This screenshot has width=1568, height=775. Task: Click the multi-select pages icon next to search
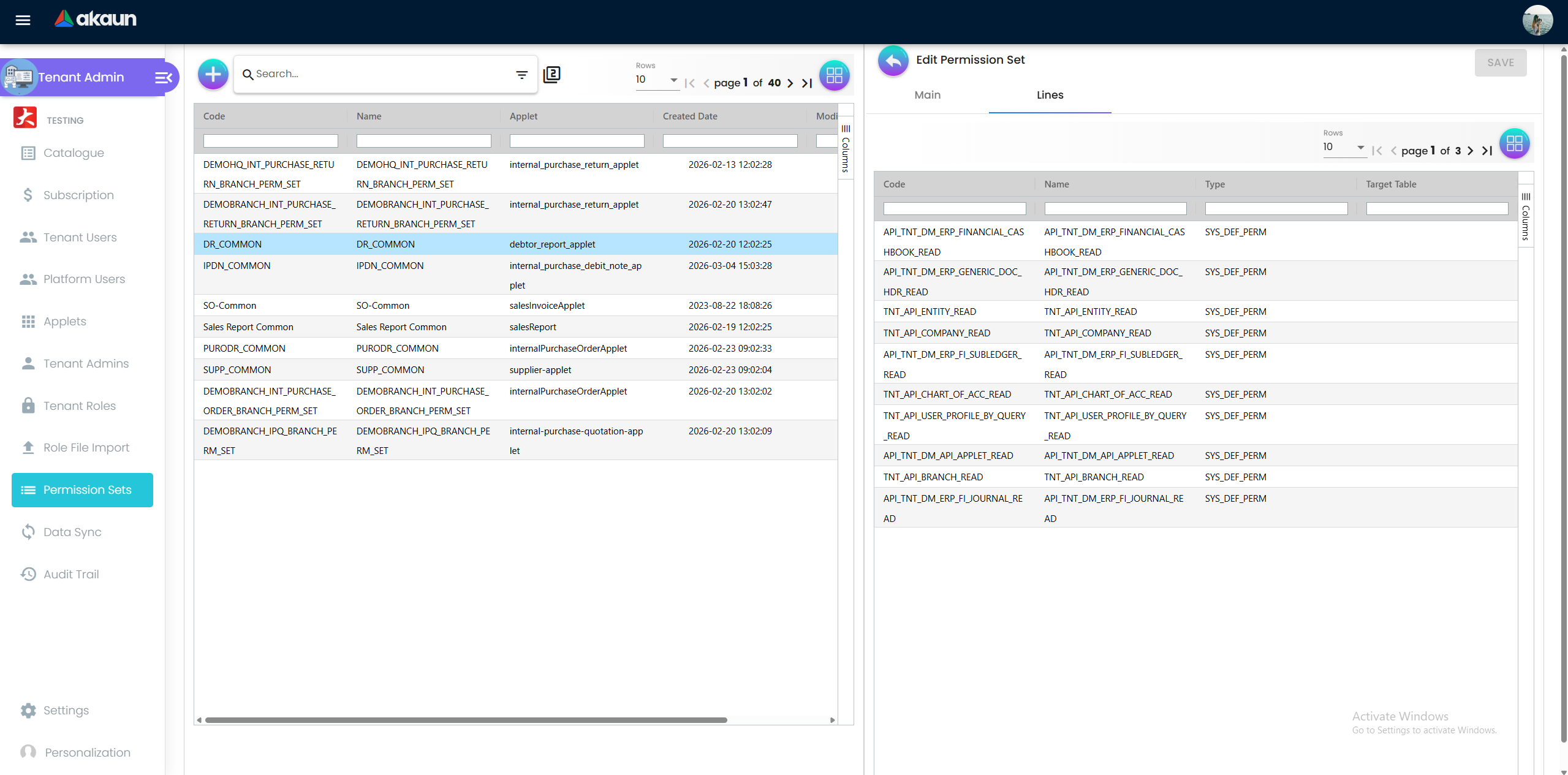[x=551, y=75]
